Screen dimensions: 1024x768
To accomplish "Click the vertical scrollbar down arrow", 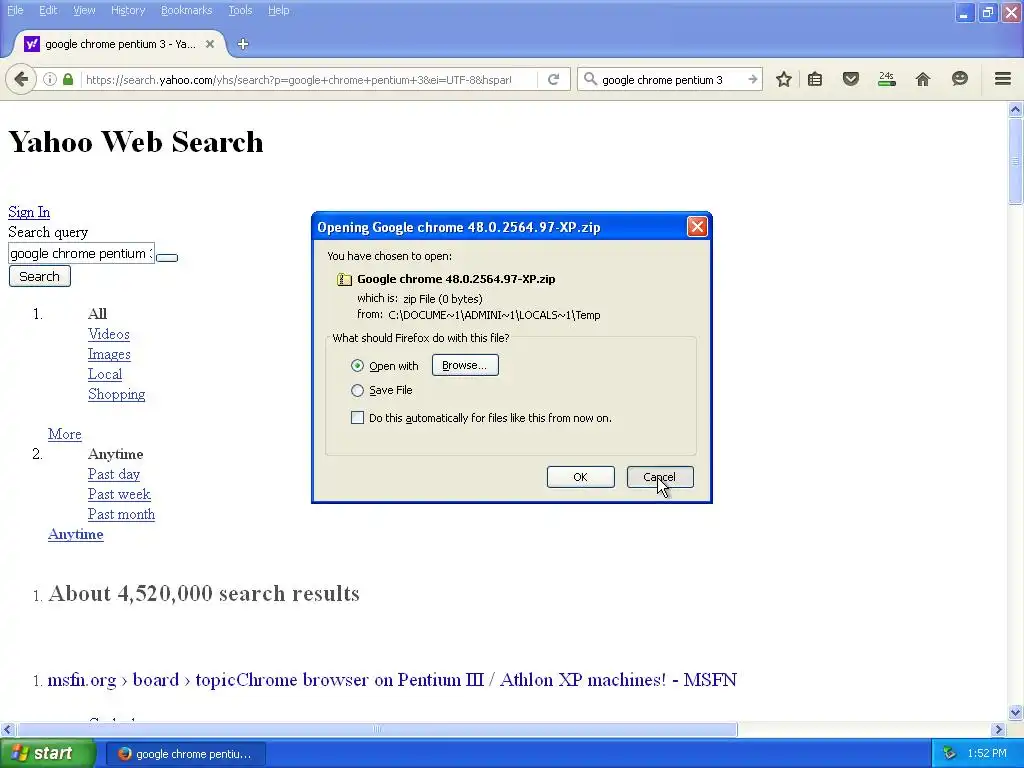I will (1015, 712).
